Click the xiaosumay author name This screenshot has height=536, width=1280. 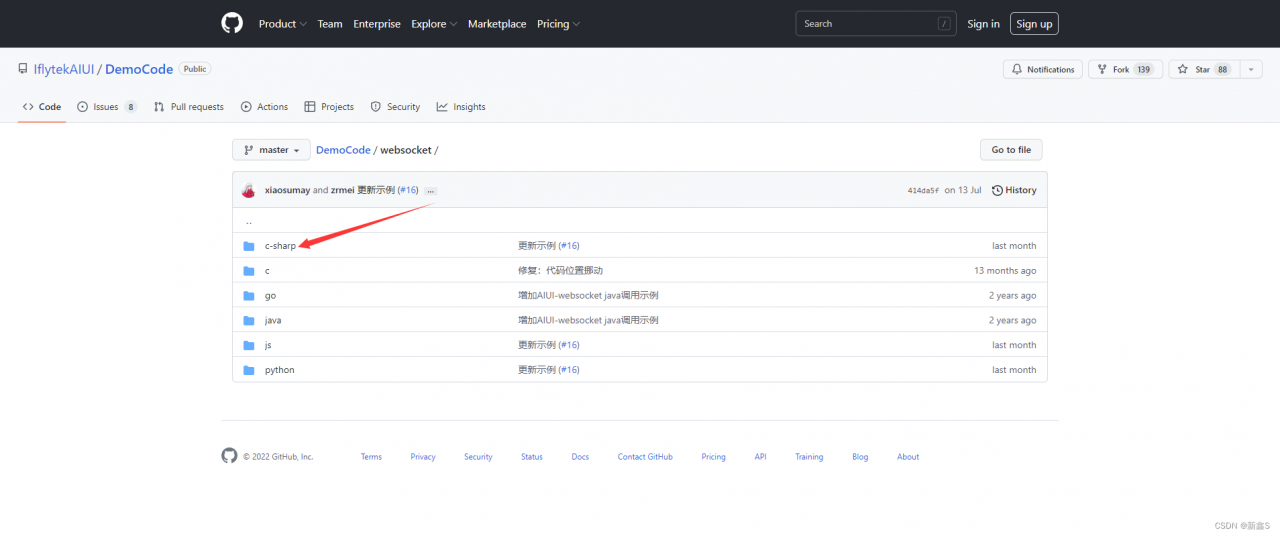click(287, 190)
